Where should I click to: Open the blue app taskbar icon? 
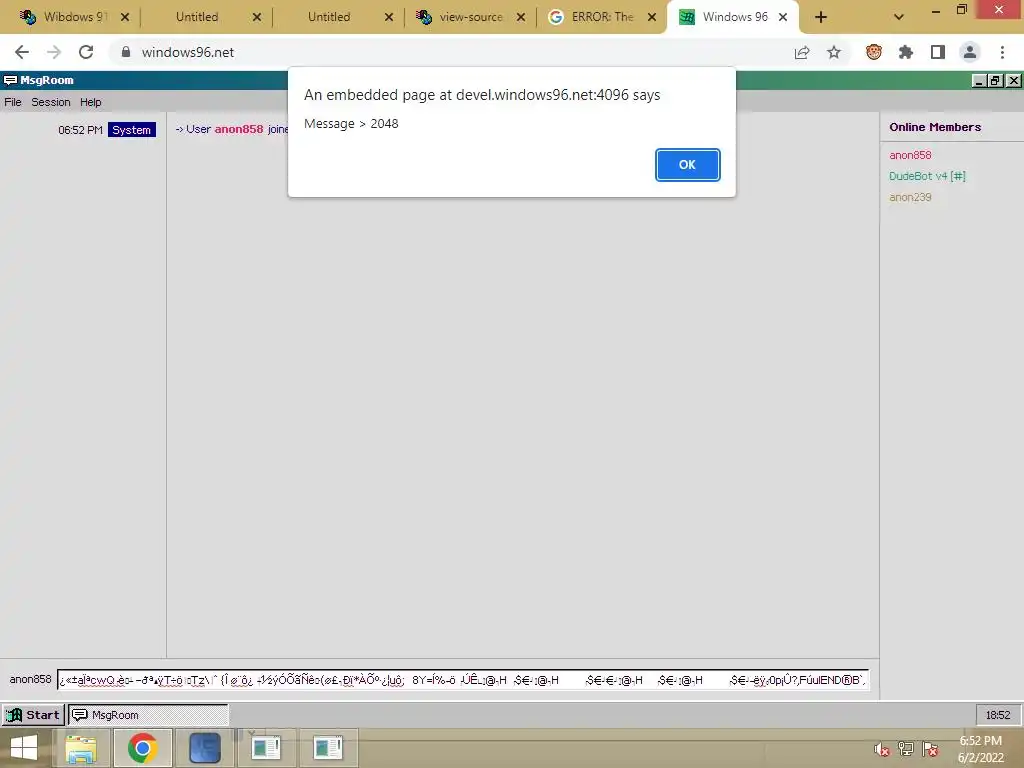coord(204,748)
